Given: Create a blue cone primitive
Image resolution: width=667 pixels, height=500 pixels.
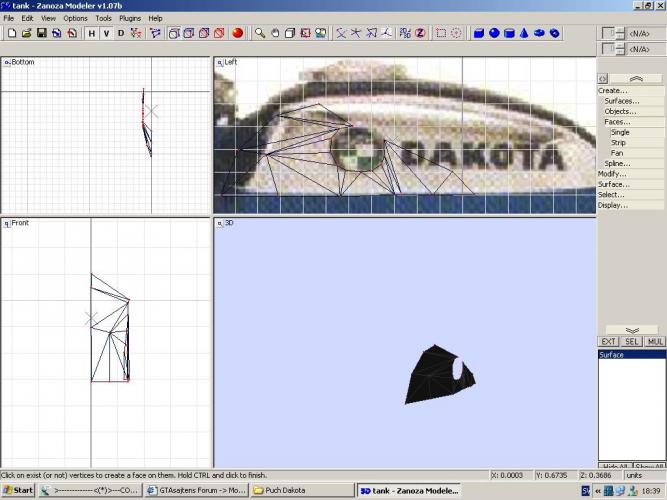Looking at the screenshot, I should [x=524, y=33].
